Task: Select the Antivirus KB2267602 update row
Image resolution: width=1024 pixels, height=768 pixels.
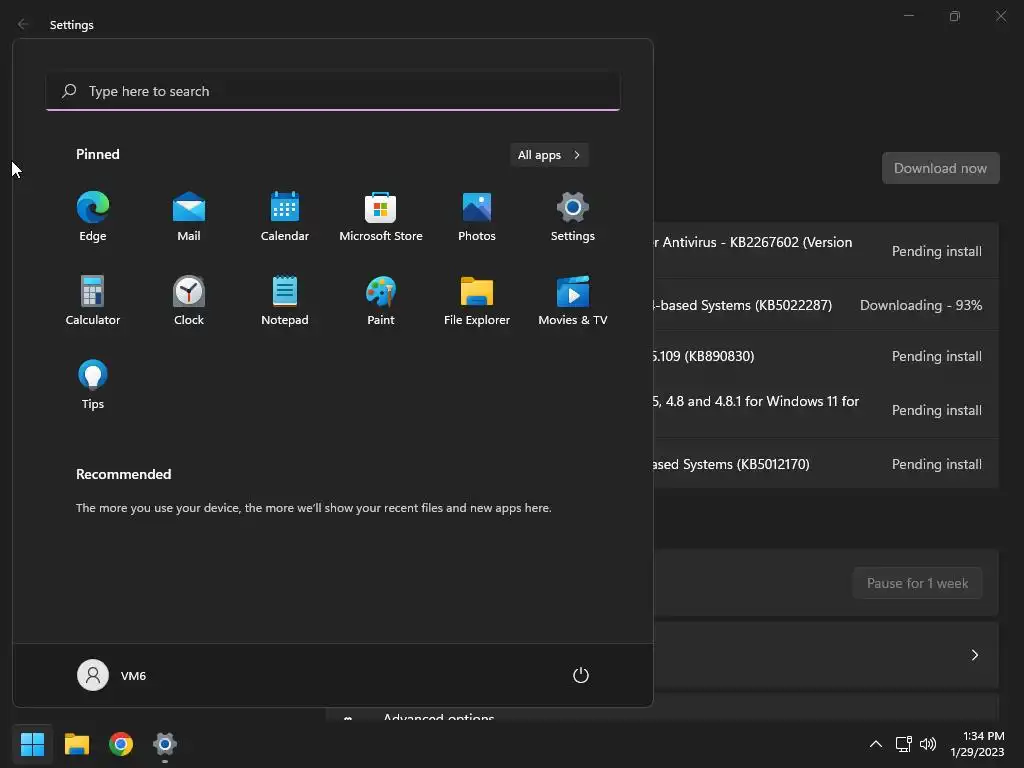Action: tap(827, 251)
